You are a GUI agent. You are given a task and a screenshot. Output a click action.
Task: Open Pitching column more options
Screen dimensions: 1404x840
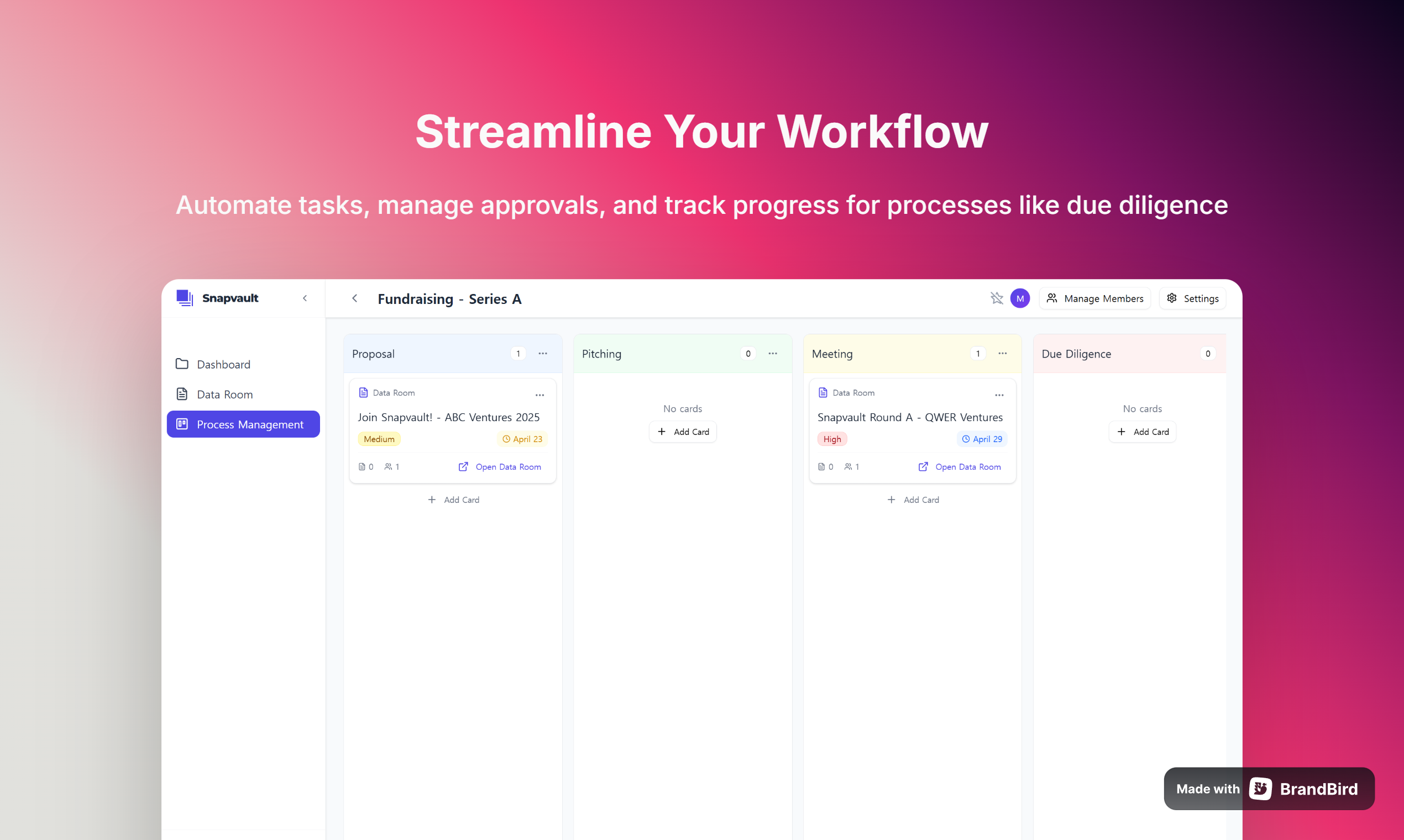pyautogui.click(x=772, y=353)
